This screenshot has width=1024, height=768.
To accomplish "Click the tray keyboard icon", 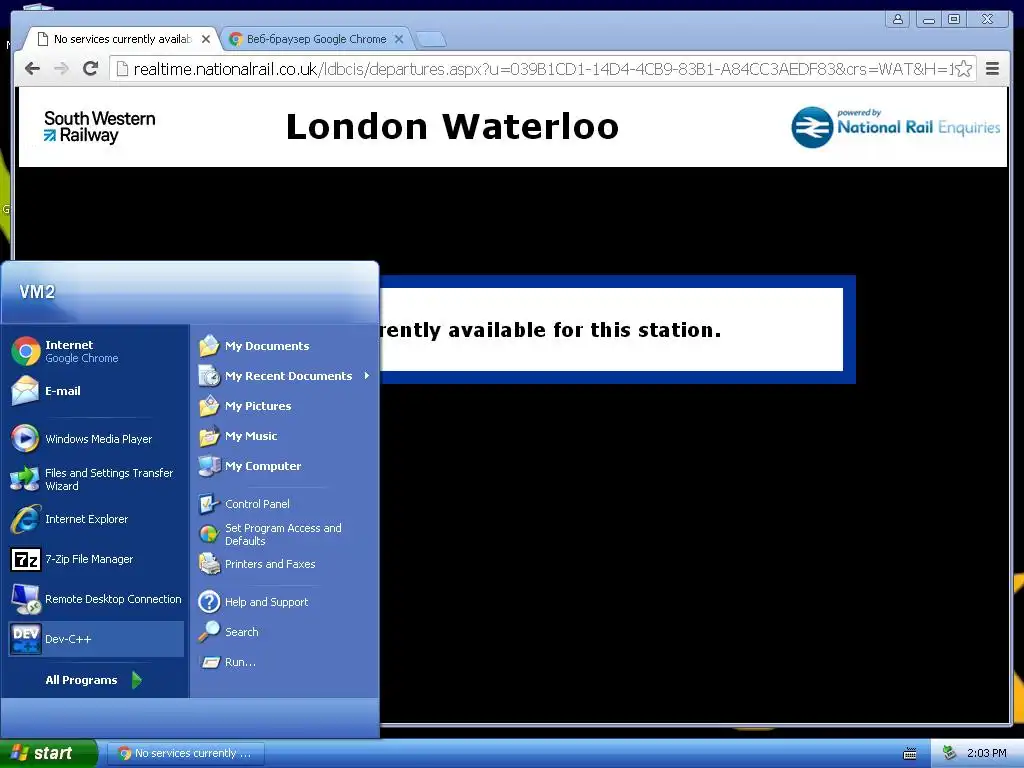I will [x=910, y=754].
